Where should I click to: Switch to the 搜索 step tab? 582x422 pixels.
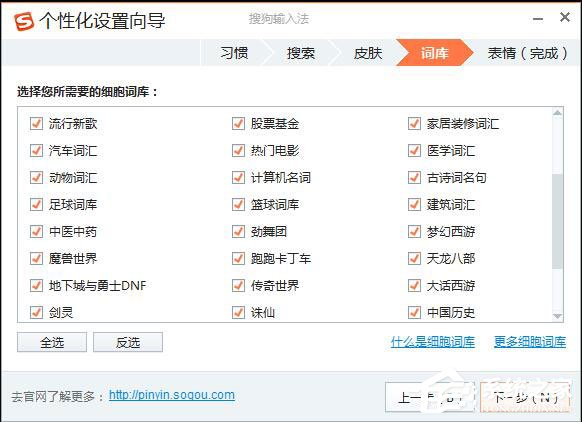coord(301,53)
